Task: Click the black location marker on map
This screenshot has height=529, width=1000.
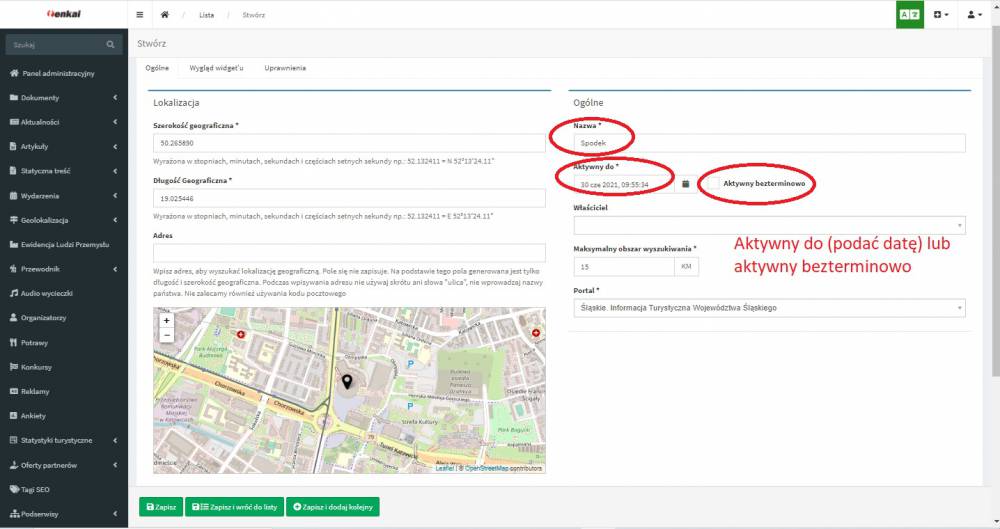Action: click(347, 381)
